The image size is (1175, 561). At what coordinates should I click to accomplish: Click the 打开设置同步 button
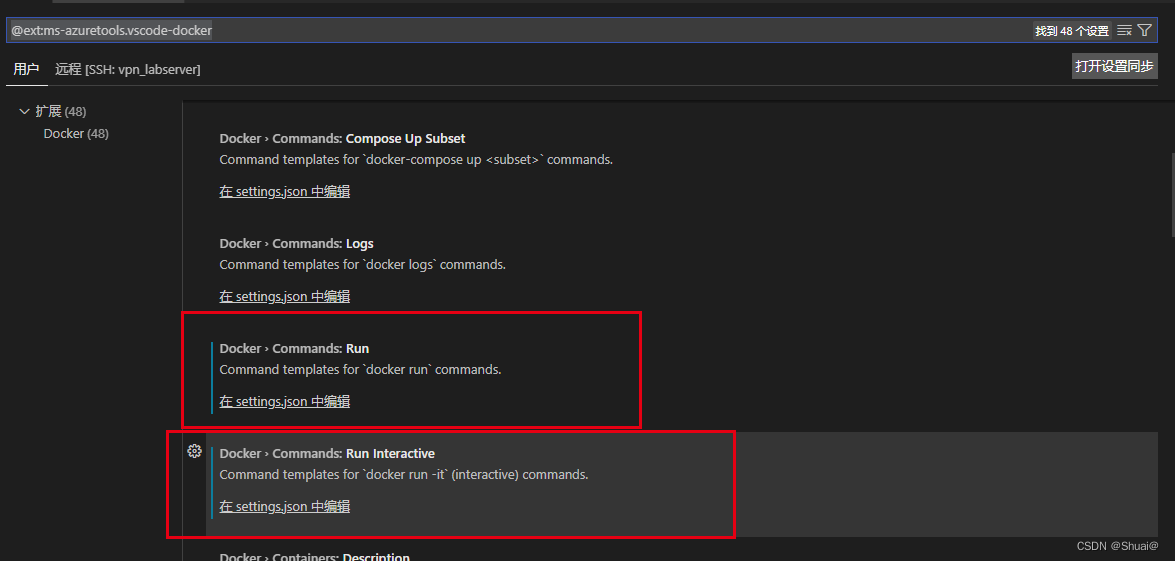(x=1114, y=66)
